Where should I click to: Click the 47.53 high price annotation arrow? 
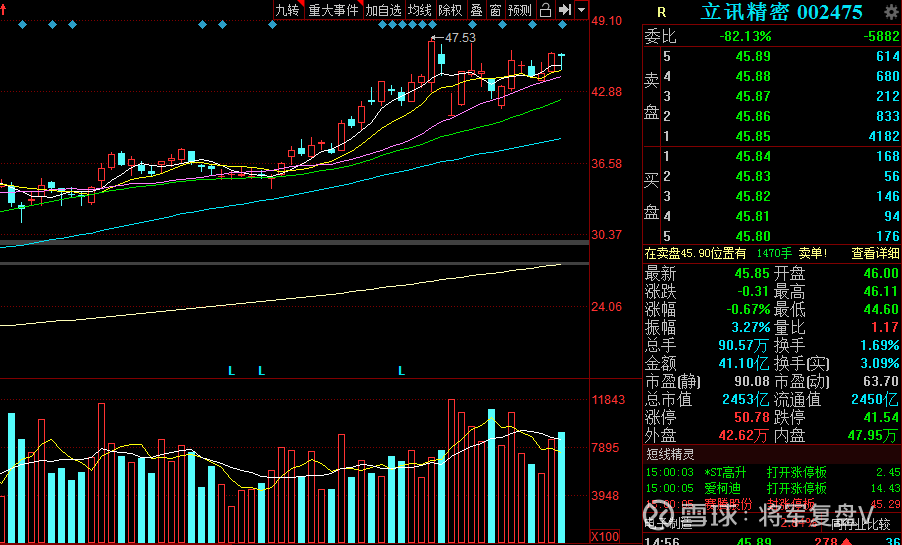tap(453, 37)
